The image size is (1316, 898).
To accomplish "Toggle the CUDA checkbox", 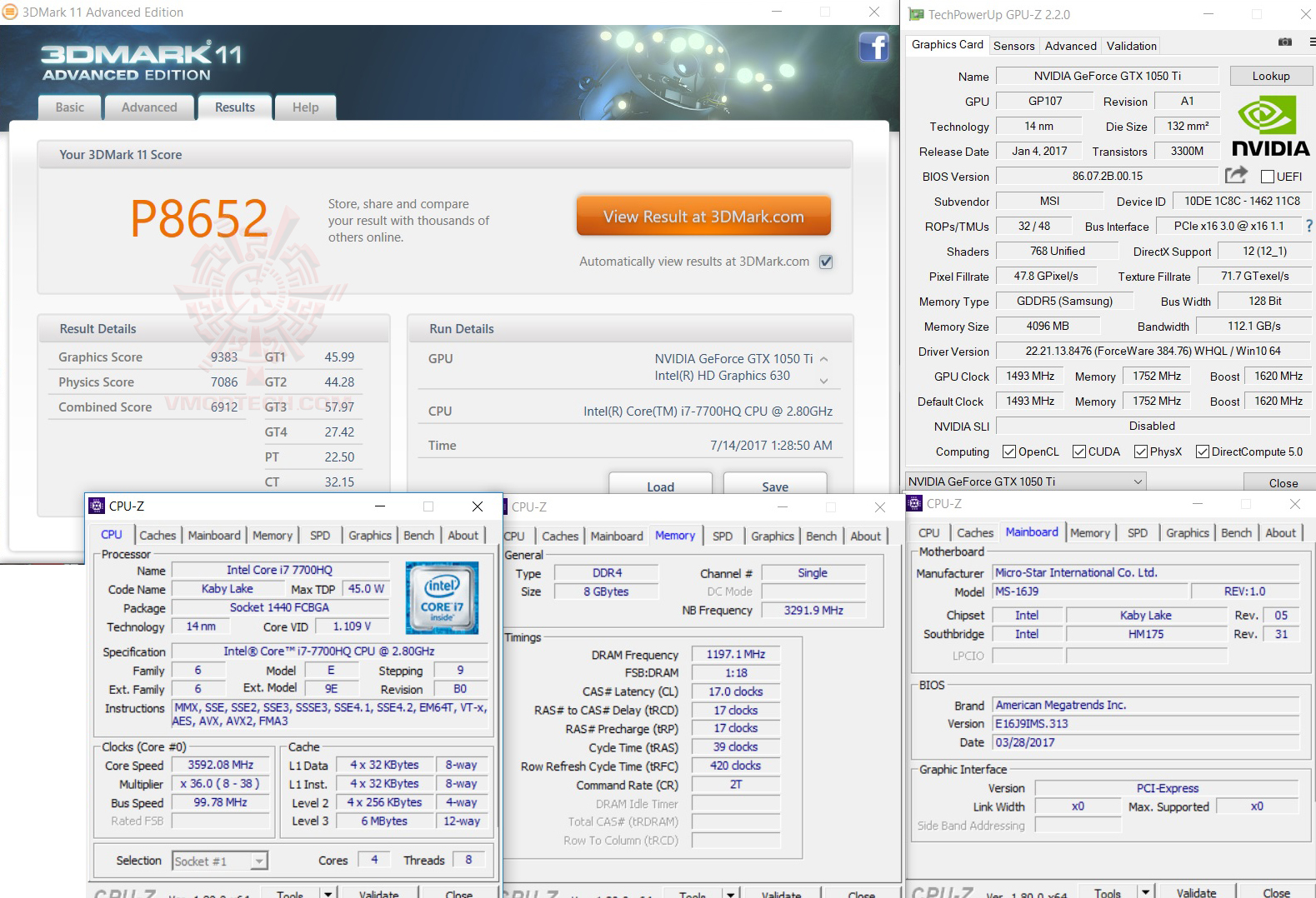I will [1079, 451].
